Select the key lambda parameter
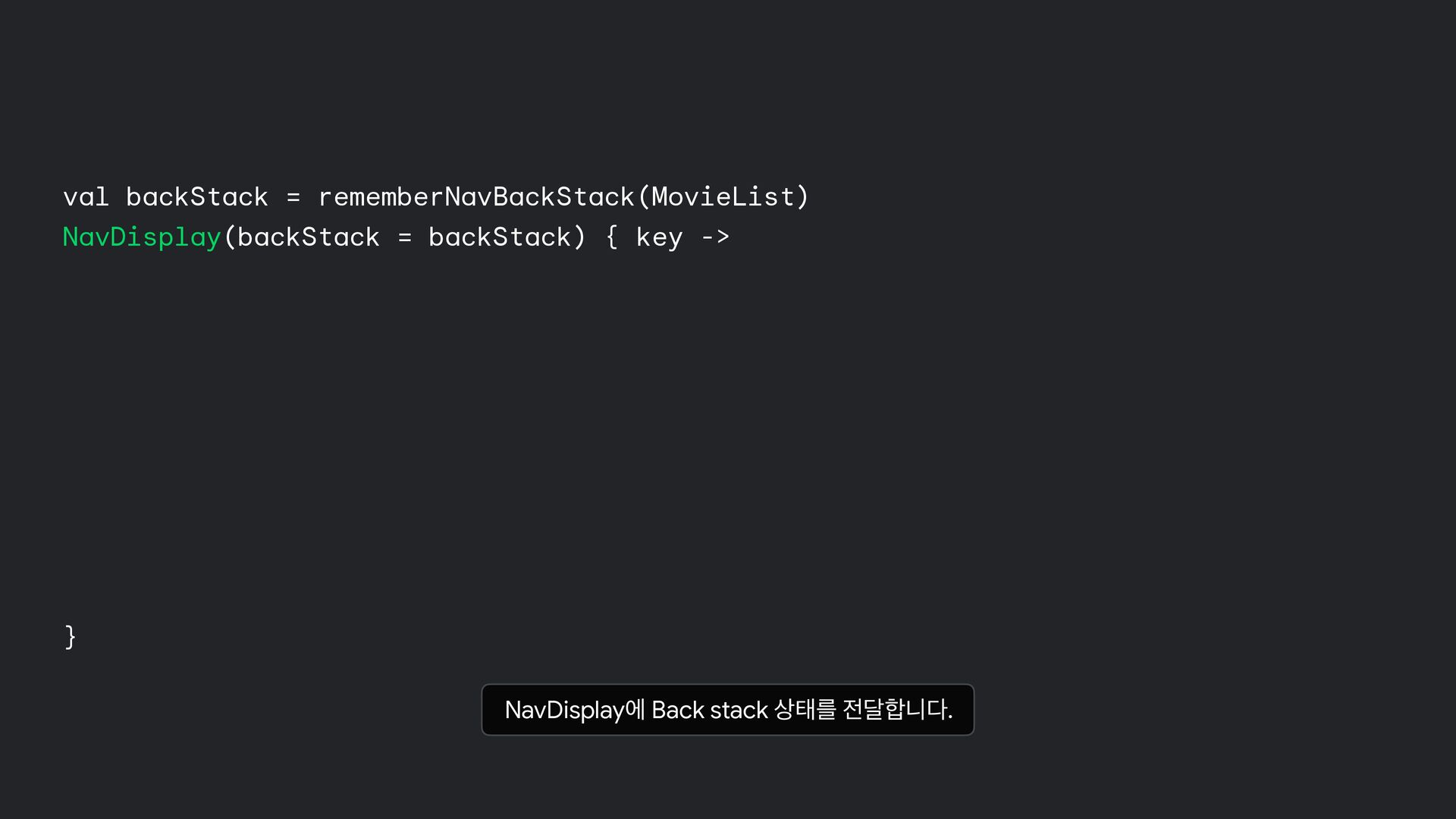The width and height of the screenshot is (1456, 819). point(660,238)
